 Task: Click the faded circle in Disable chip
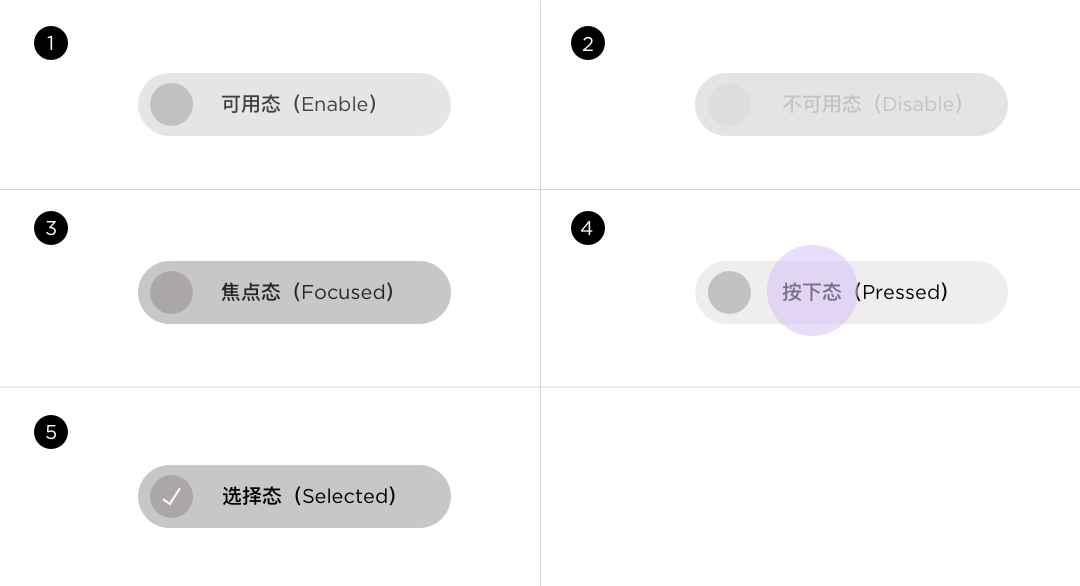(x=729, y=105)
